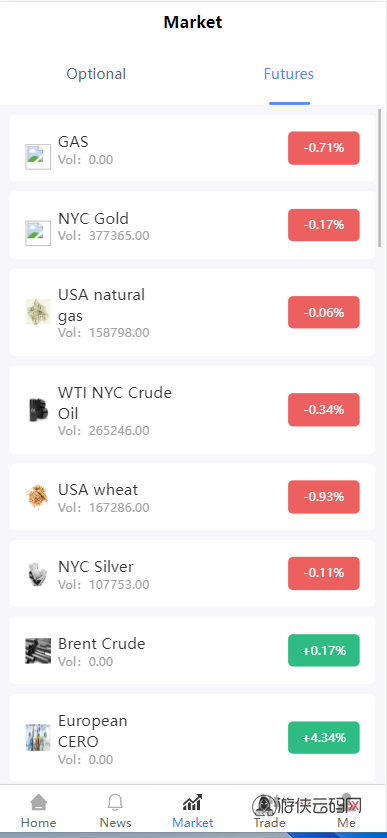
Task: Click Brent Crude +0.17% badge
Action: pos(324,650)
